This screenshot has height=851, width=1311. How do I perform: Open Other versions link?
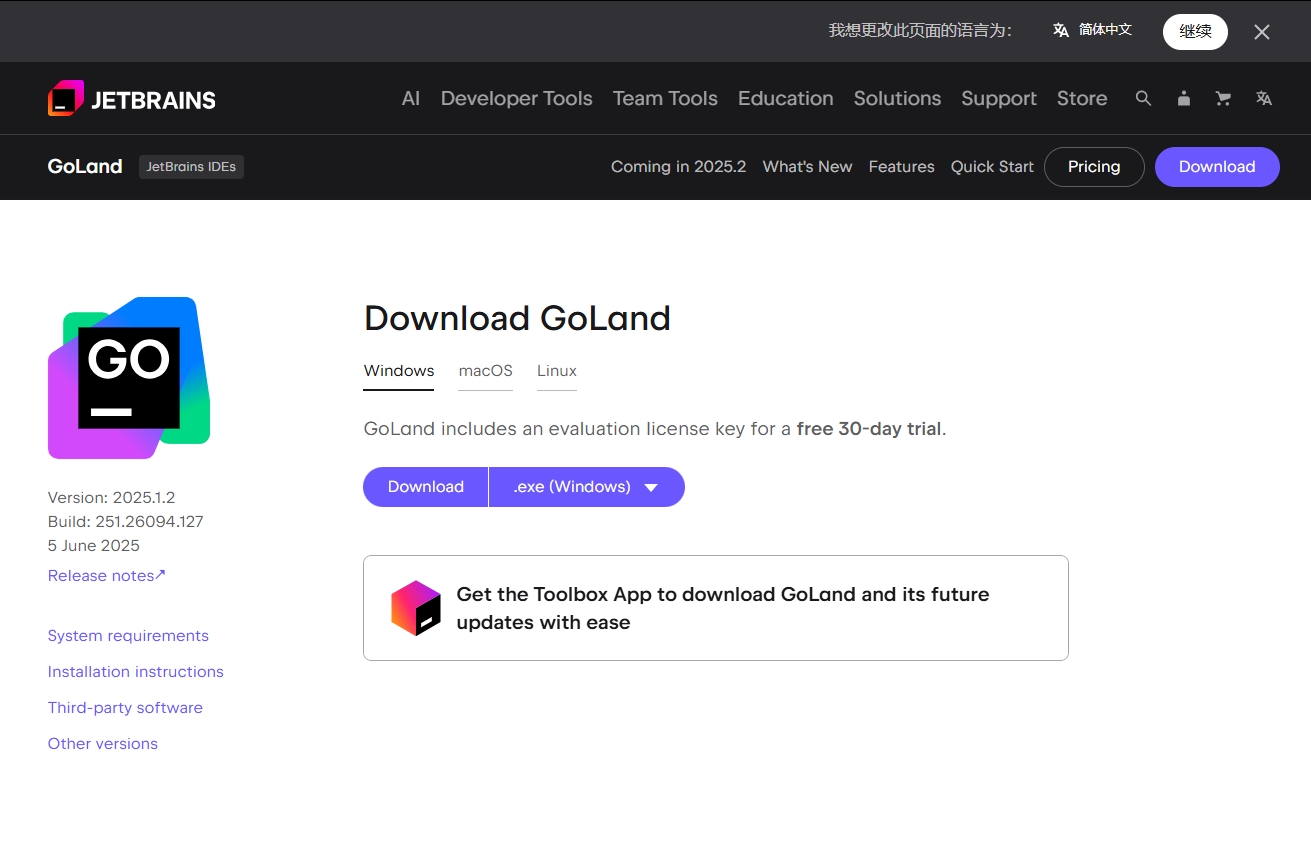[103, 744]
